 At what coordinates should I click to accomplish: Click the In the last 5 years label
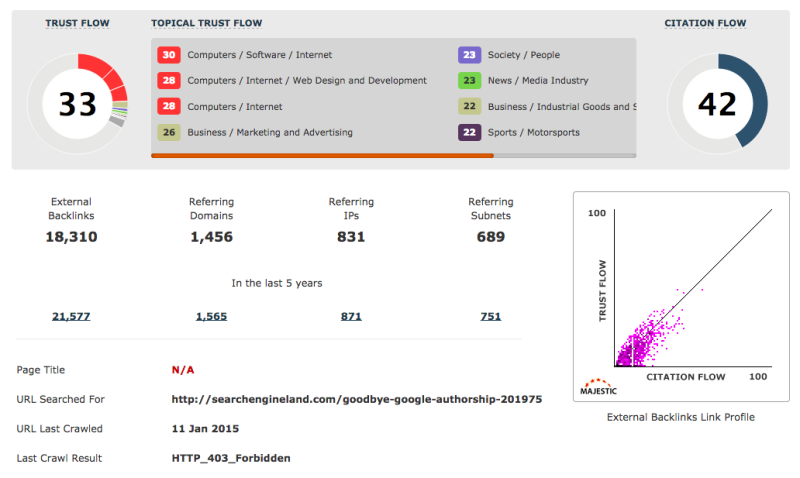(x=277, y=283)
